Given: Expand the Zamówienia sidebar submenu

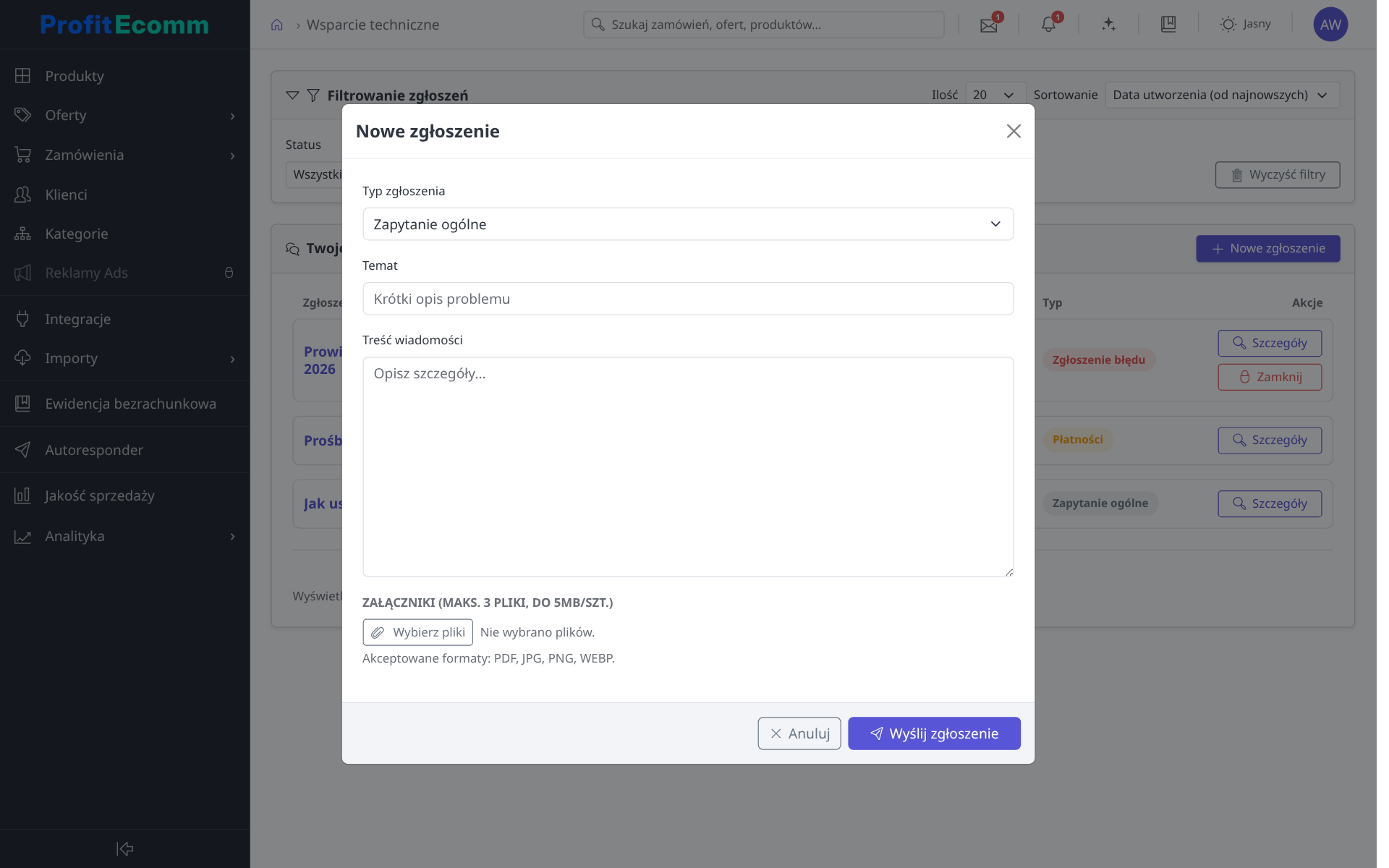Looking at the screenshot, I should (x=232, y=156).
